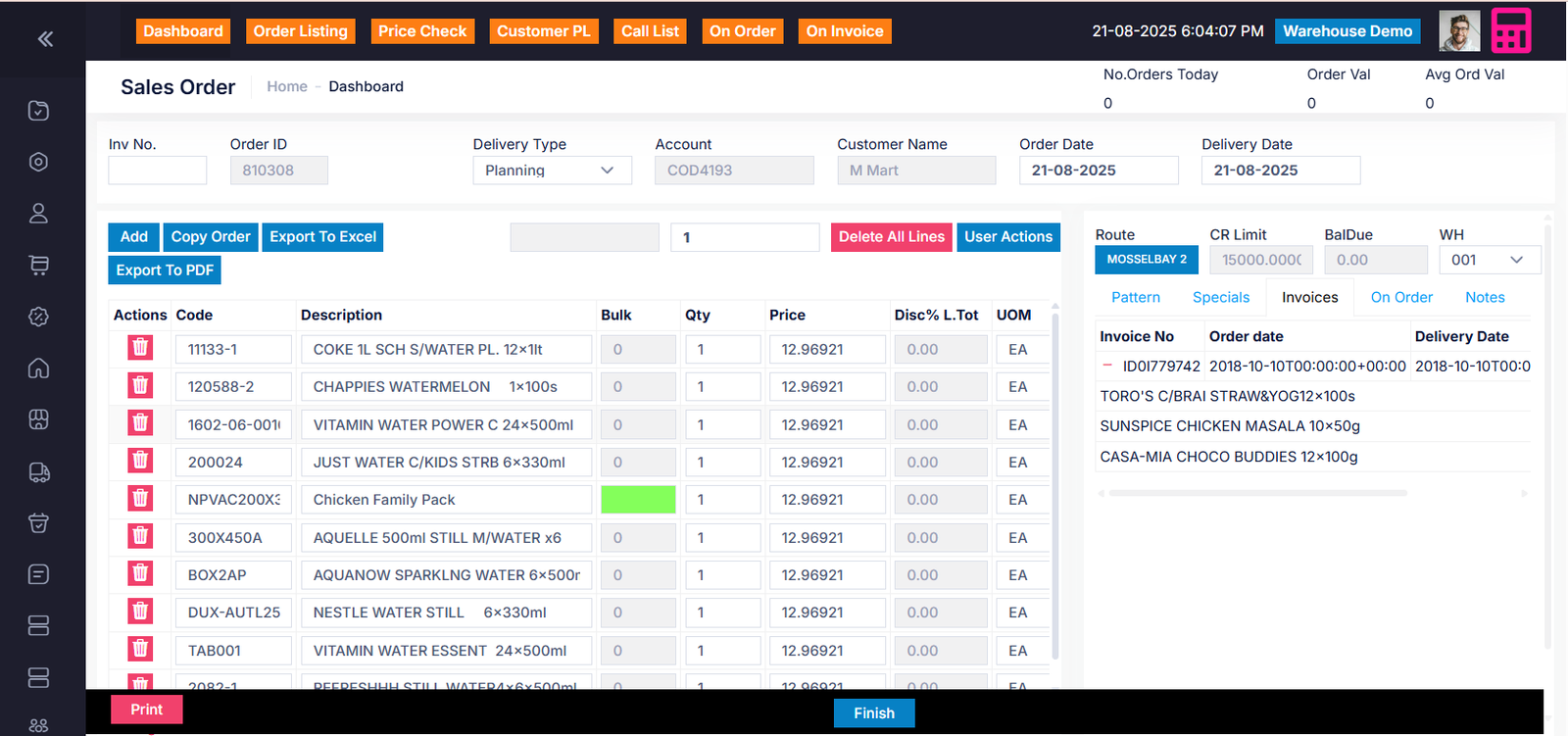
Task: Collapse invoice ID0I779742 row
Action: 1107,366
